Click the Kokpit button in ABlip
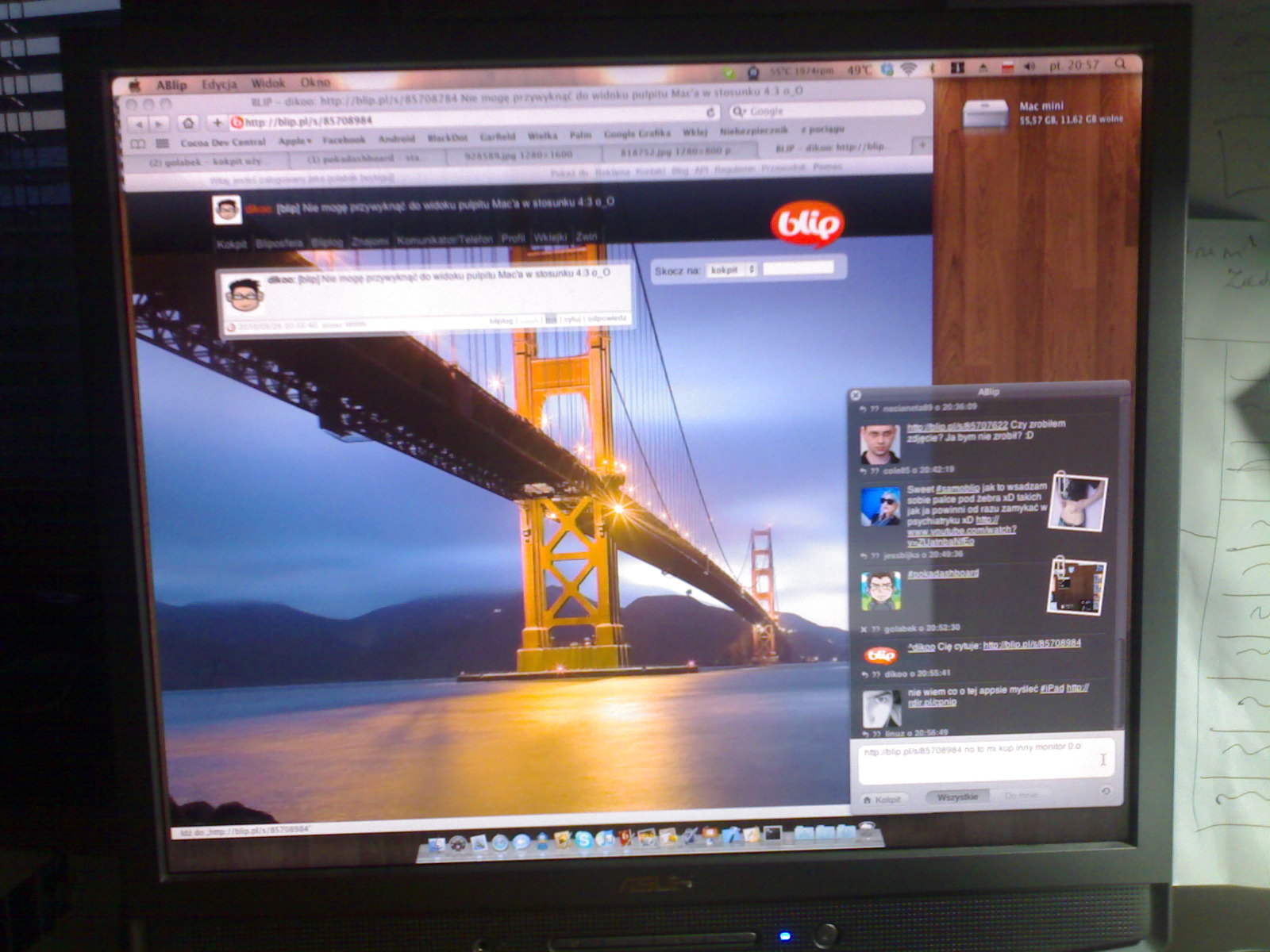 pos(883,800)
